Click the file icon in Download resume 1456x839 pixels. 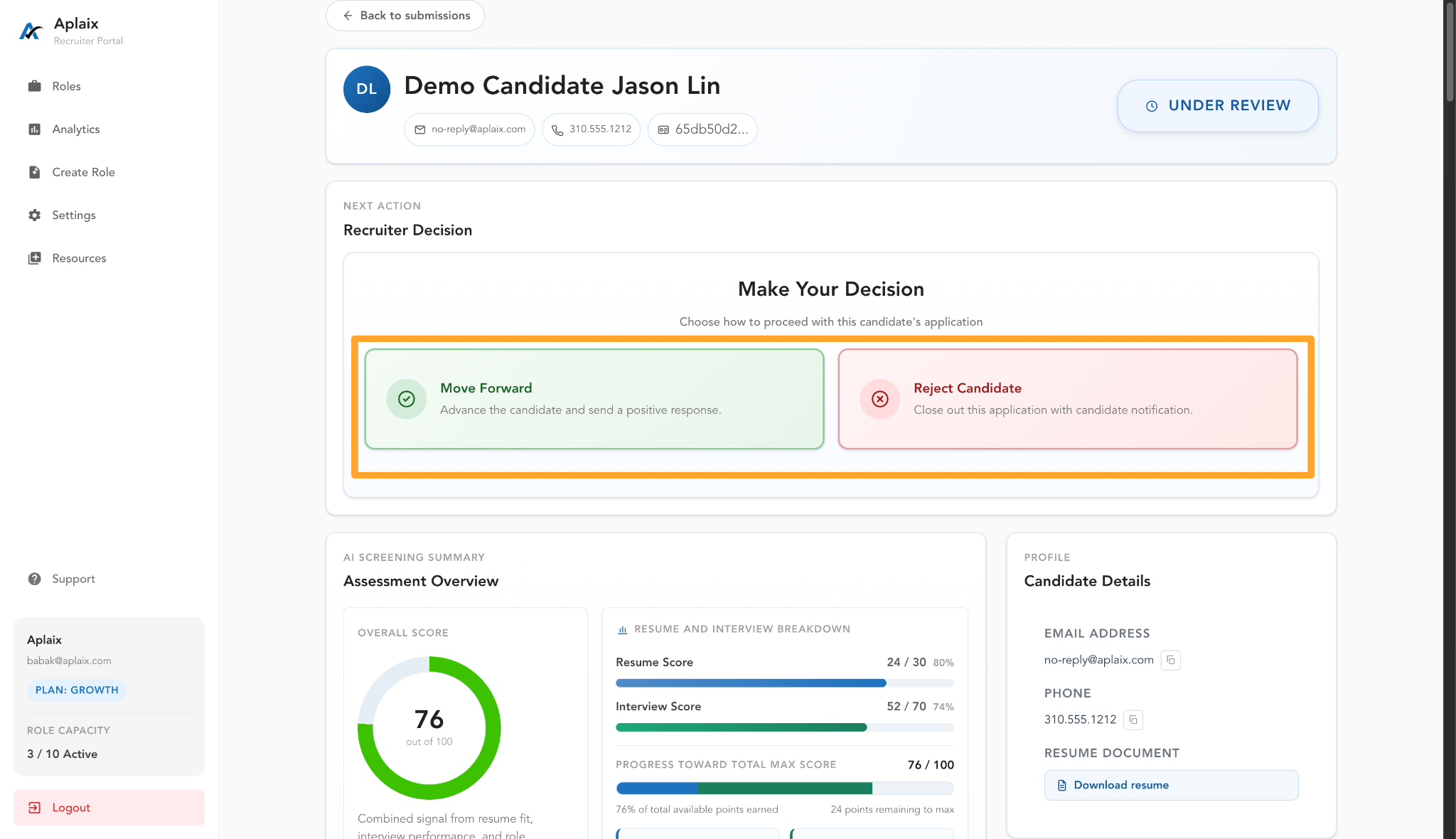pos(1062,785)
